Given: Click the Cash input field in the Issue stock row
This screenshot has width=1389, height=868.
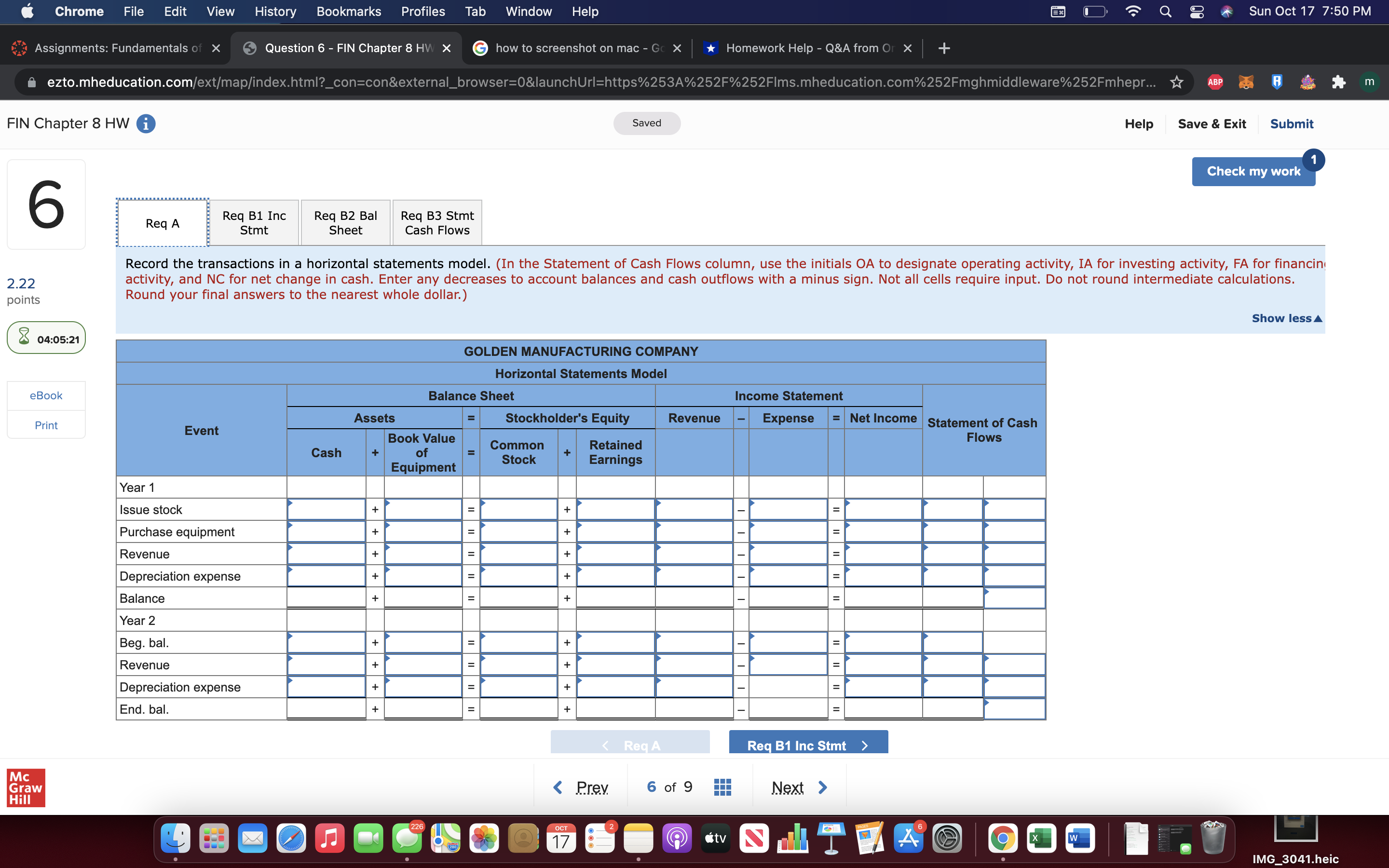Looking at the screenshot, I should (326, 509).
